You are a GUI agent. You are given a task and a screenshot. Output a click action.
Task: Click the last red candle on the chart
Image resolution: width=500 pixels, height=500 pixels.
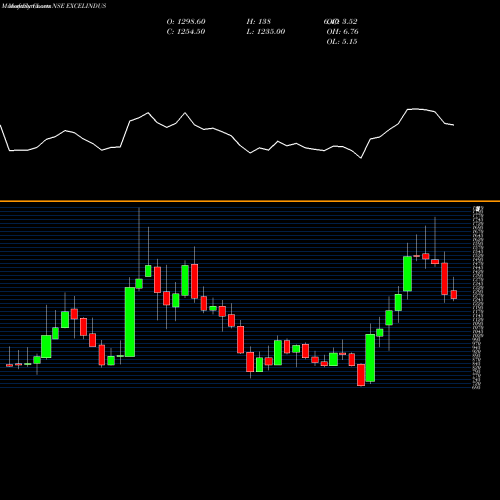pyautogui.click(x=454, y=294)
